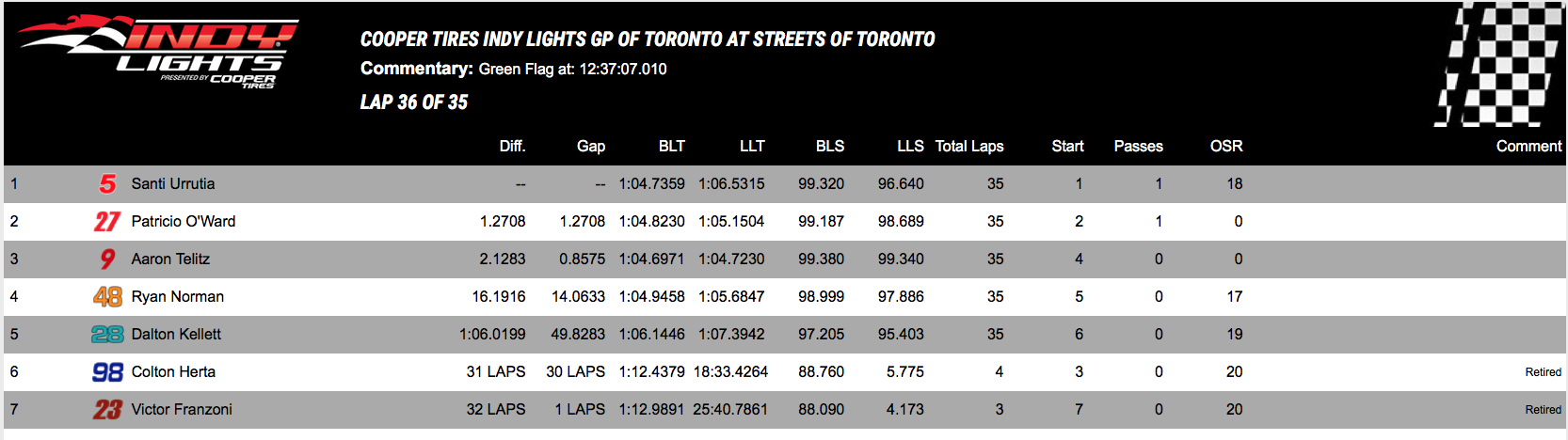Screen dimensions: 1568x440
Task: Click the checkered flag graphic
Action: pyautogui.click(x=1499, y=64)
